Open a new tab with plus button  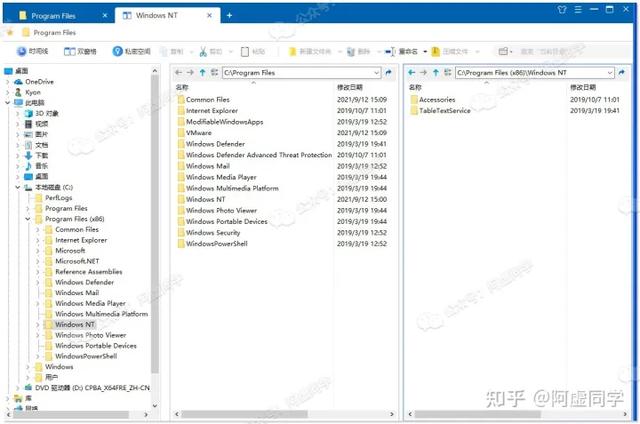(229, 15)
